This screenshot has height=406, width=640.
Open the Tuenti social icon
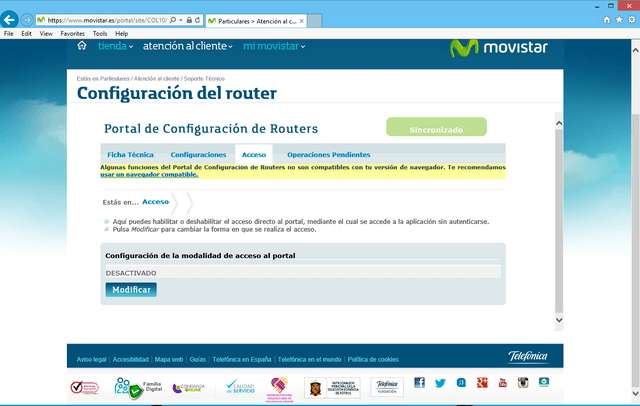click(461, 383)
